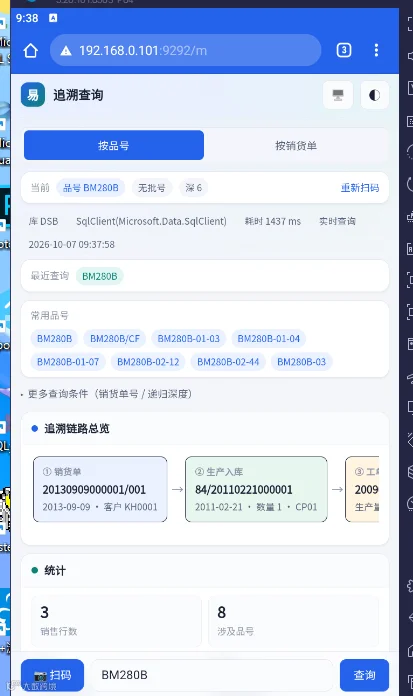This screenshot has height=696, width=413.
Task: Click the 耗时 1437 ms text
Action: click(x=273, y=221)
